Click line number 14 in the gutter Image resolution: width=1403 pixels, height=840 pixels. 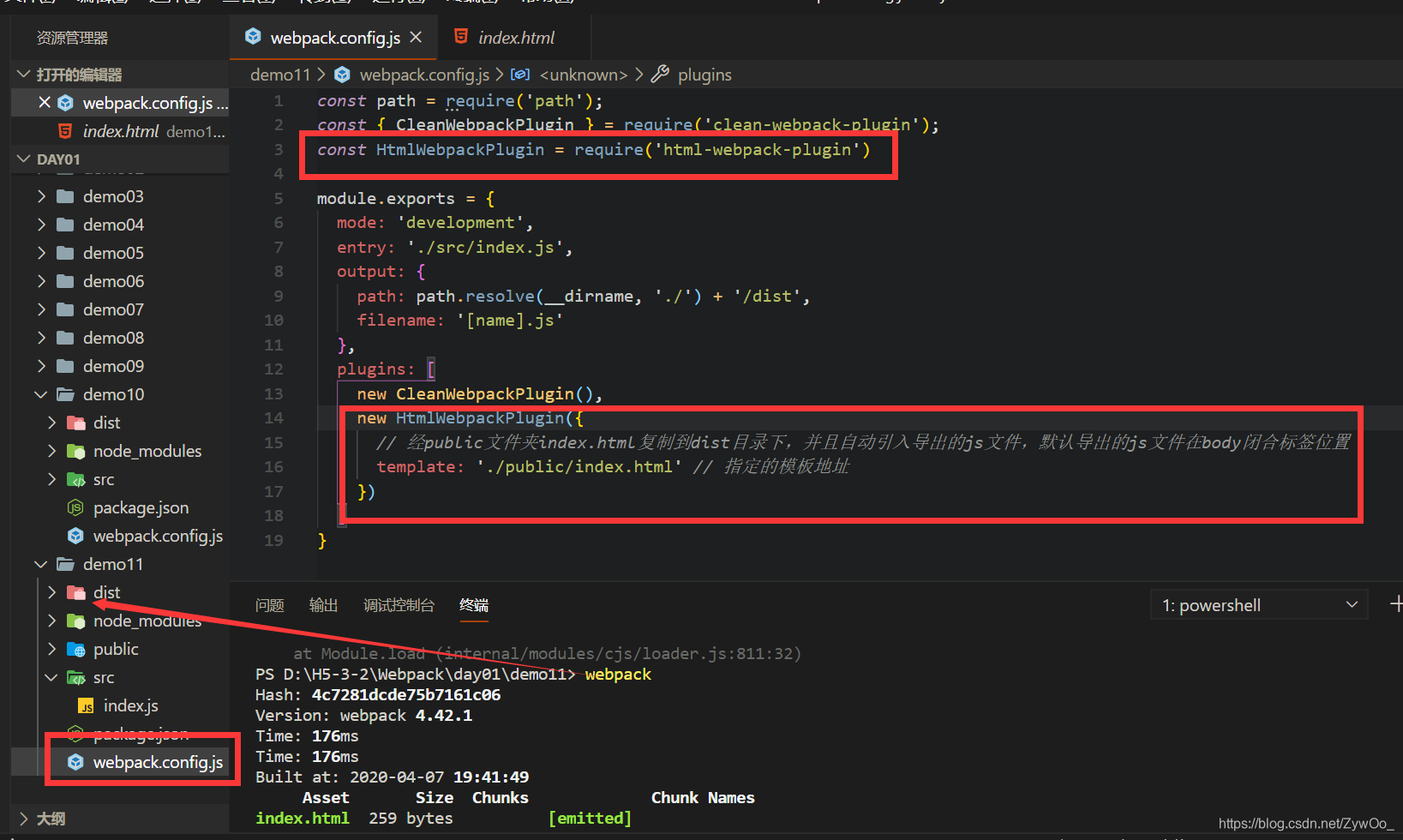pos(273,418)
